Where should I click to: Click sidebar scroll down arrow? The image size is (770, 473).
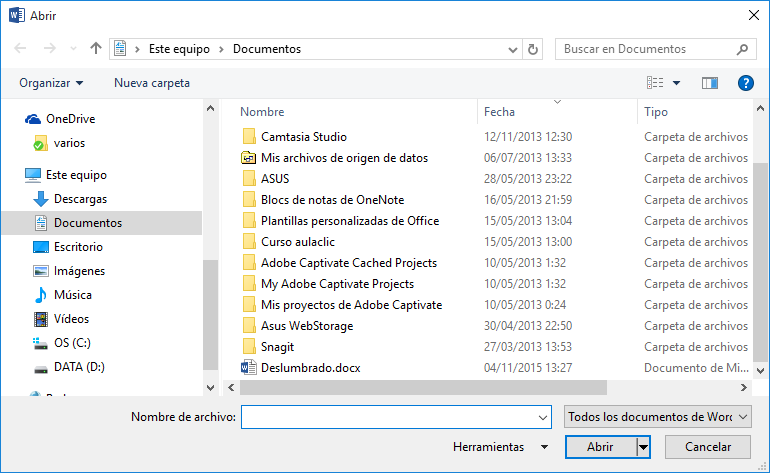210,388
